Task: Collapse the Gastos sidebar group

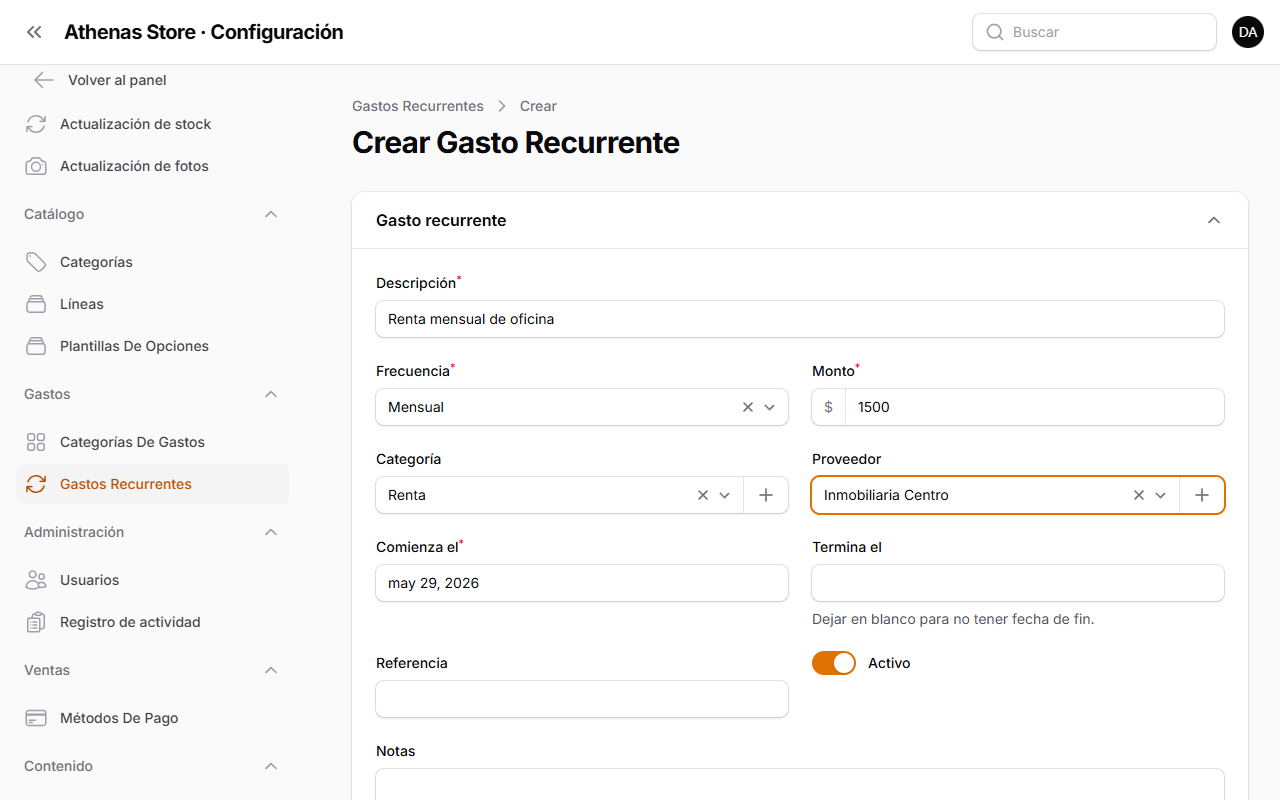Action: [x=271, y=394]
